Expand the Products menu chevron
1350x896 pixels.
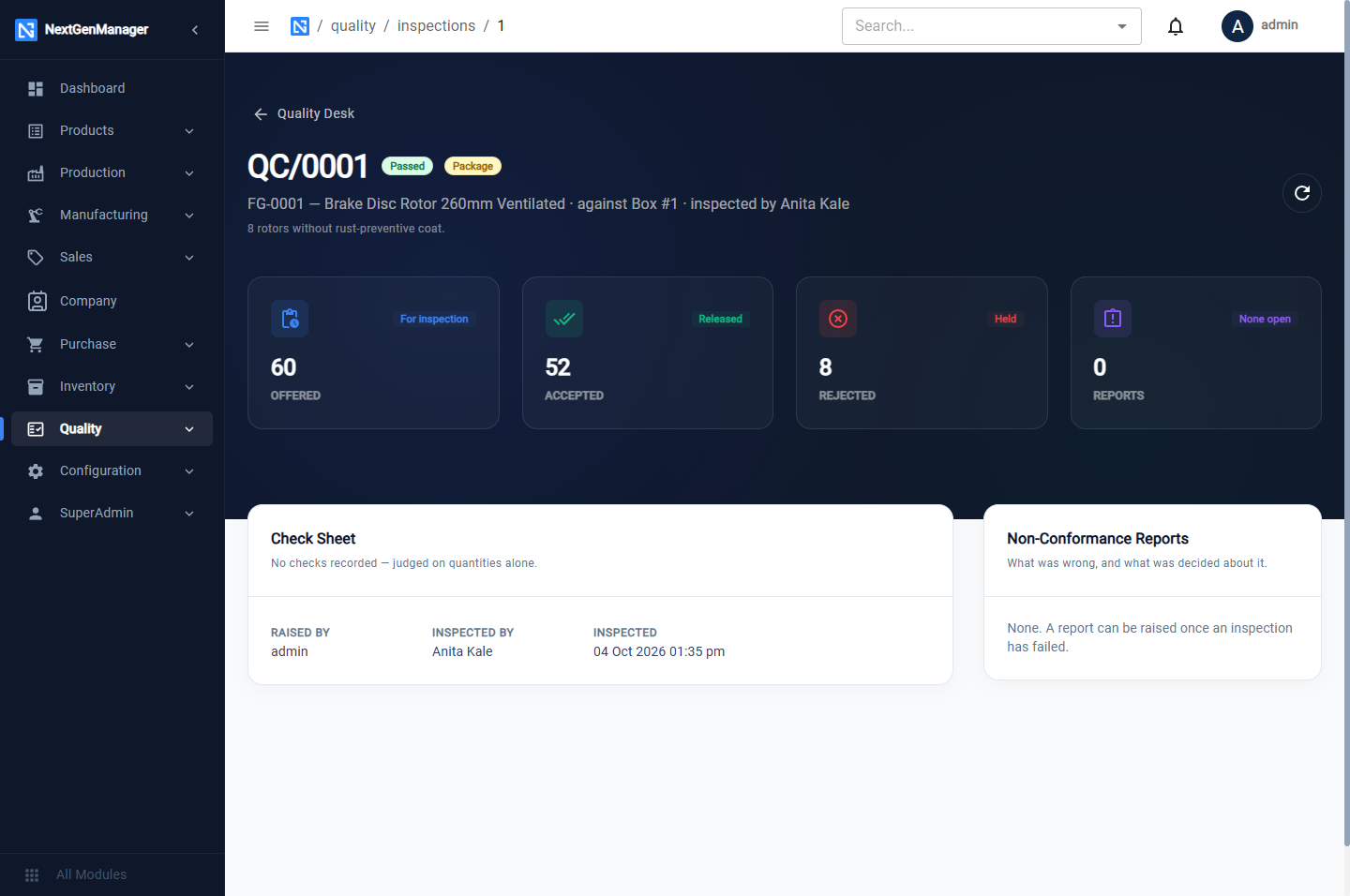(x=189, y=131)
